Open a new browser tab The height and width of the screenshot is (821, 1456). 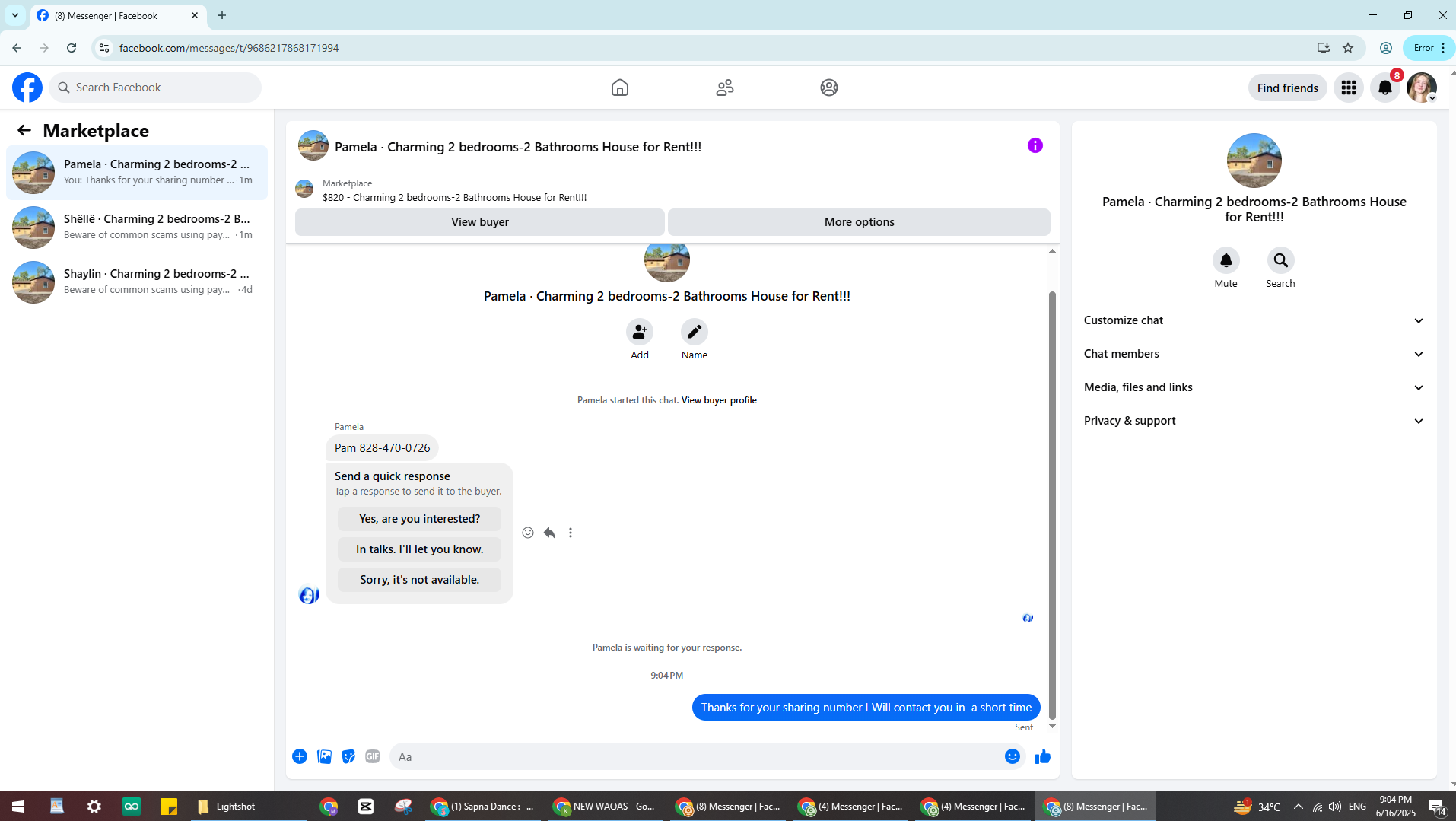coord(222,15)
